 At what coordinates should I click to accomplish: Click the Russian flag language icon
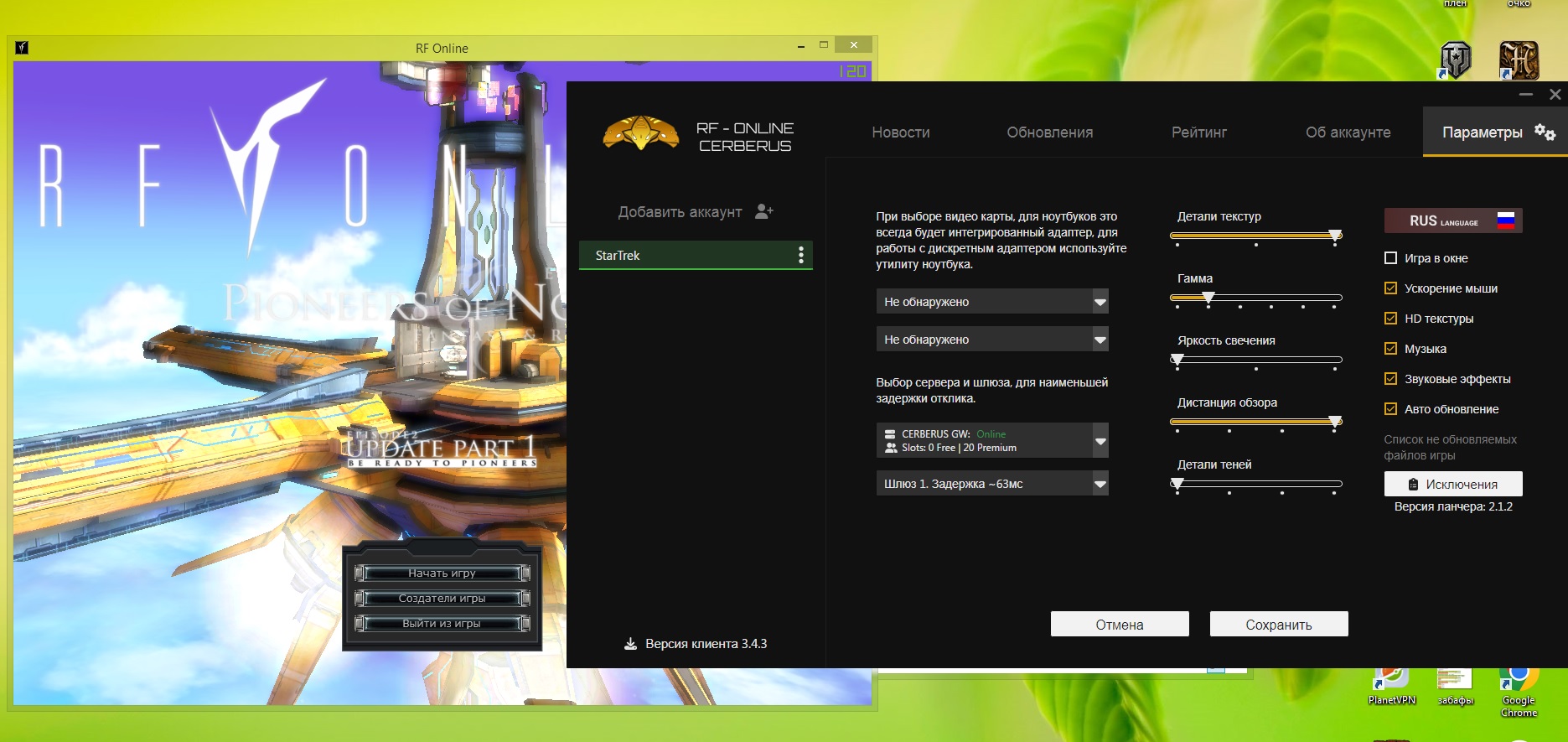tap(1506, 221)
